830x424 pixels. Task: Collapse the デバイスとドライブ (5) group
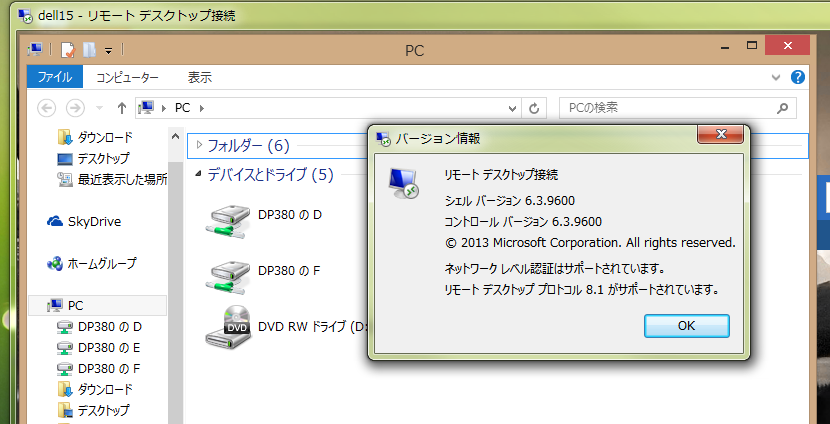(x=199, y=173)
